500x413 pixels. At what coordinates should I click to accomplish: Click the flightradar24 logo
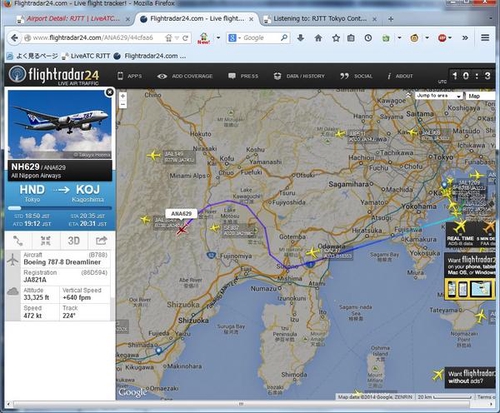[x=54, y=75]
